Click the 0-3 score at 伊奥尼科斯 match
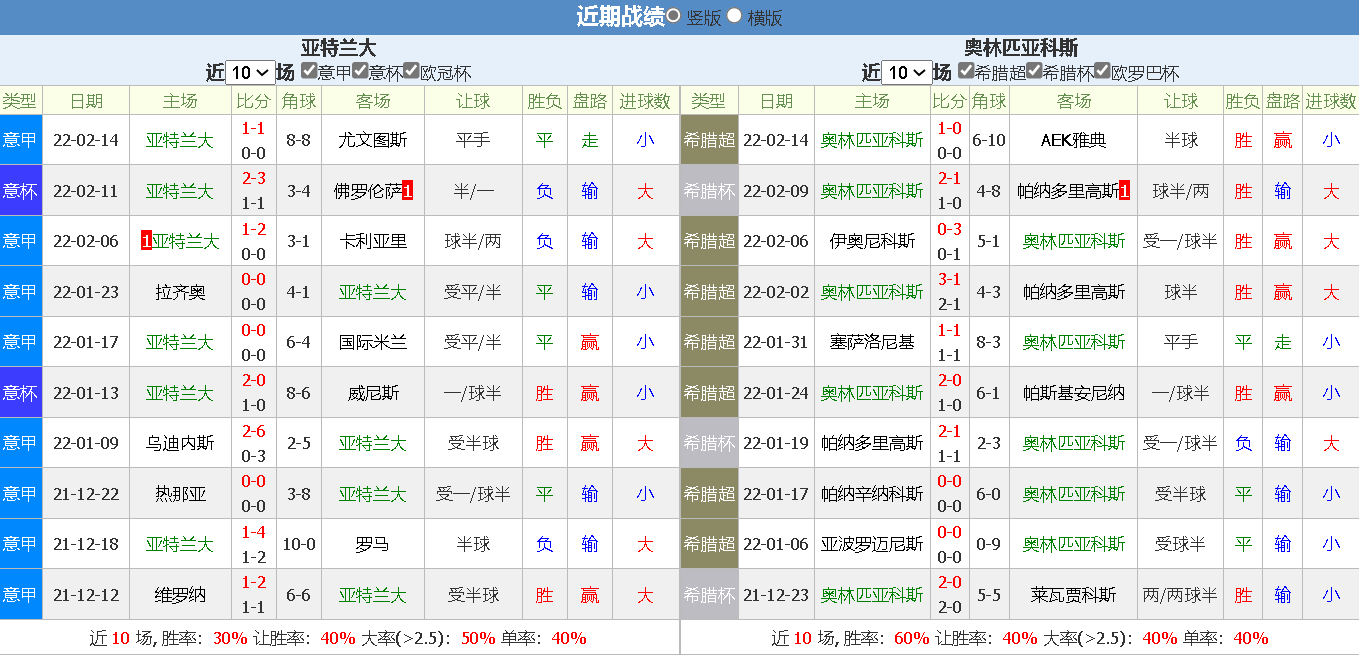Screen dimensions: 1359x655 [949, 228]
